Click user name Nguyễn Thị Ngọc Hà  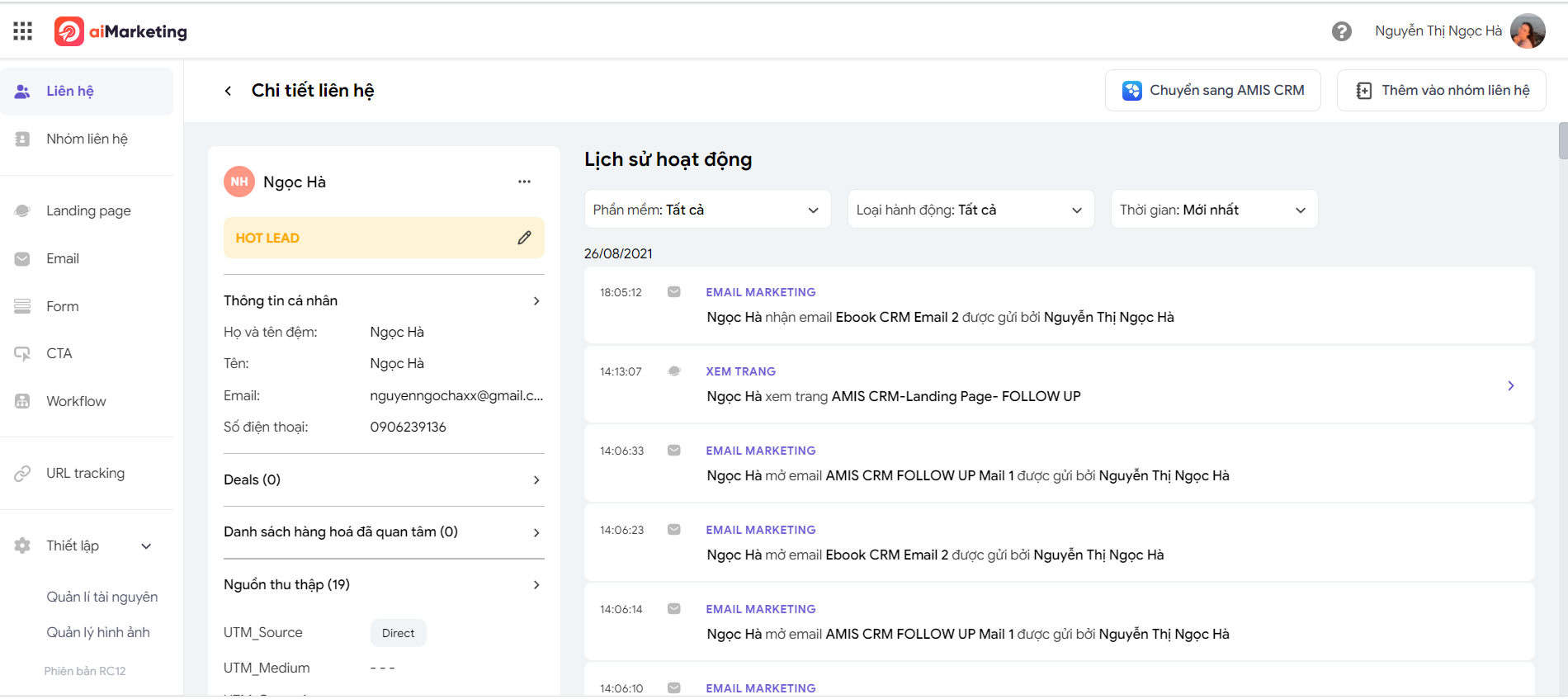click(1438, 31)
